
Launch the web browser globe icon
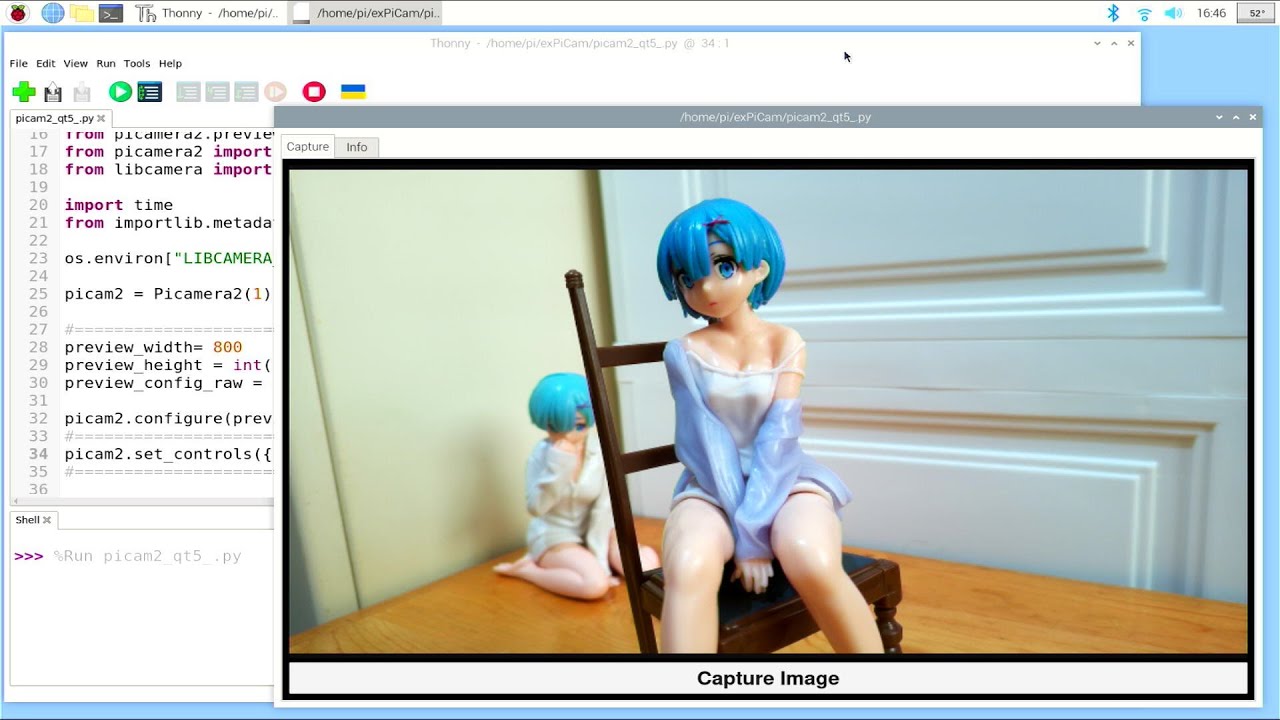pos(52,13)
